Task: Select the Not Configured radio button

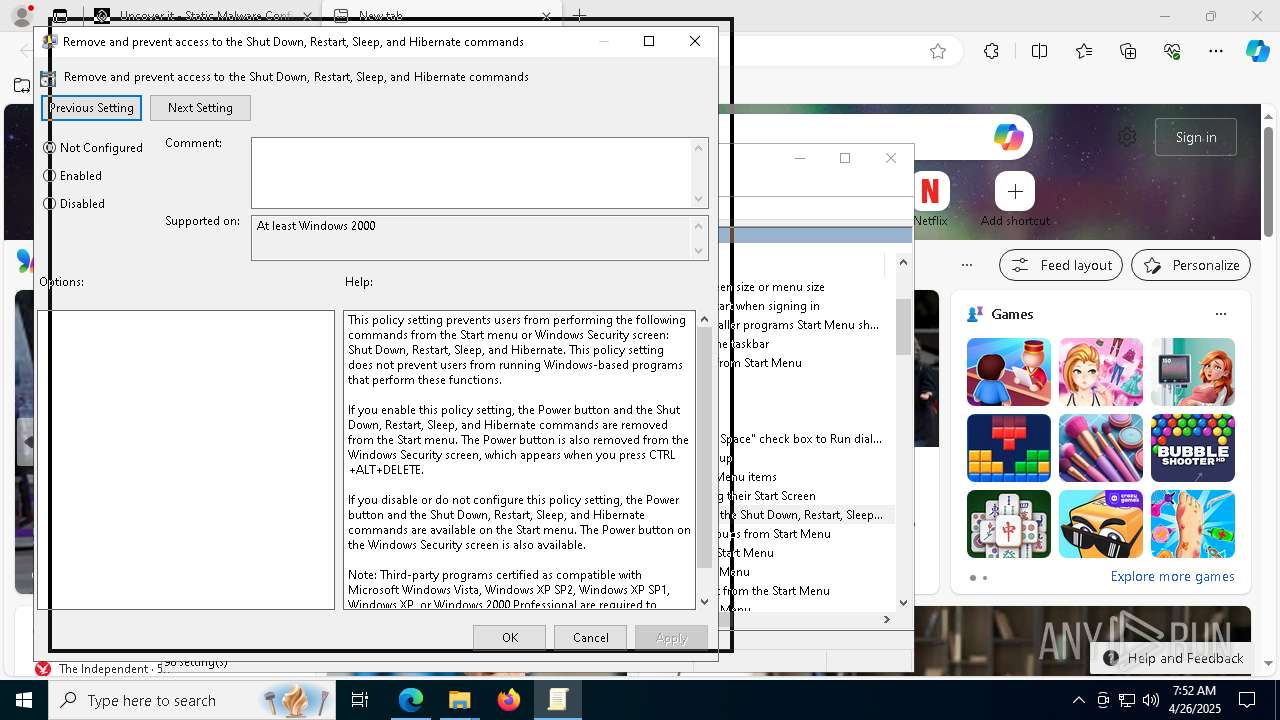Action: click(x=50, y=148)
